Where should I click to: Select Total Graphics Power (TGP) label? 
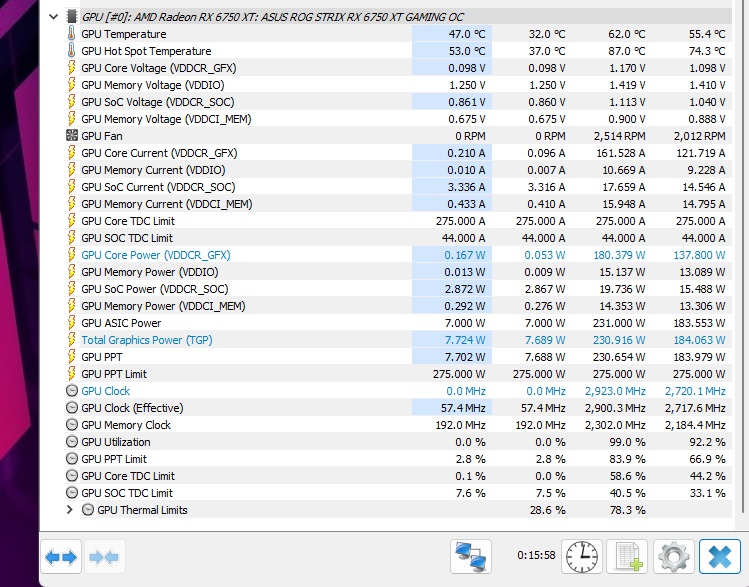(147, 340)
